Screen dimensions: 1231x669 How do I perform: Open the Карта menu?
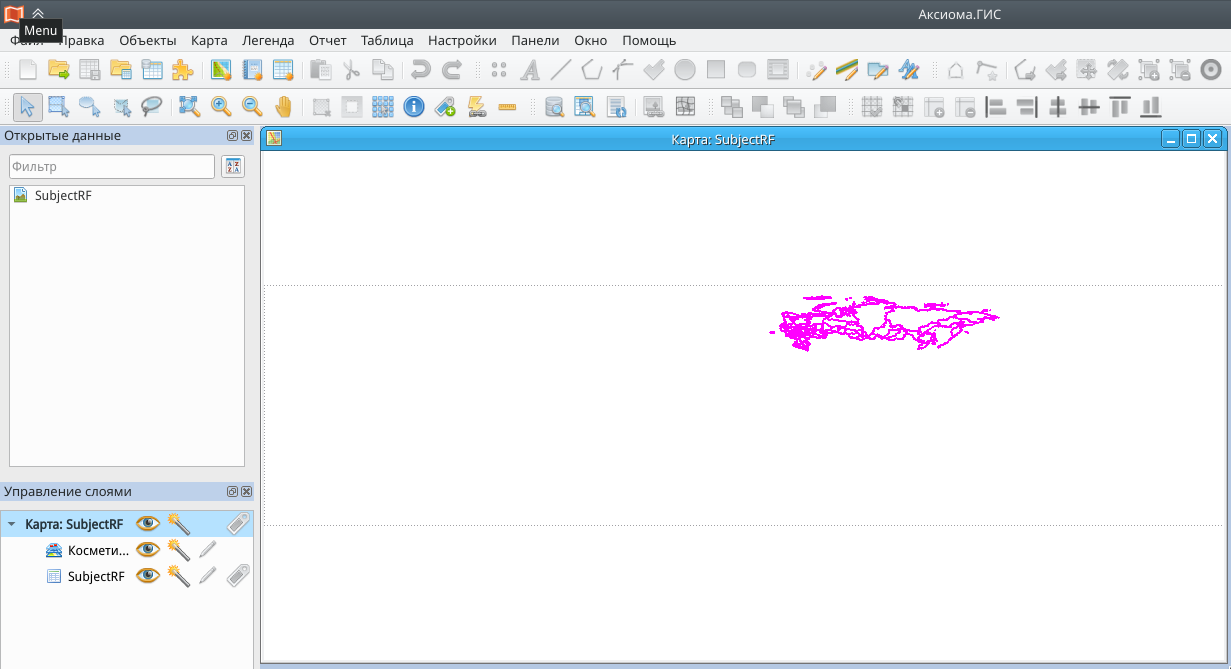pos(208,40)
